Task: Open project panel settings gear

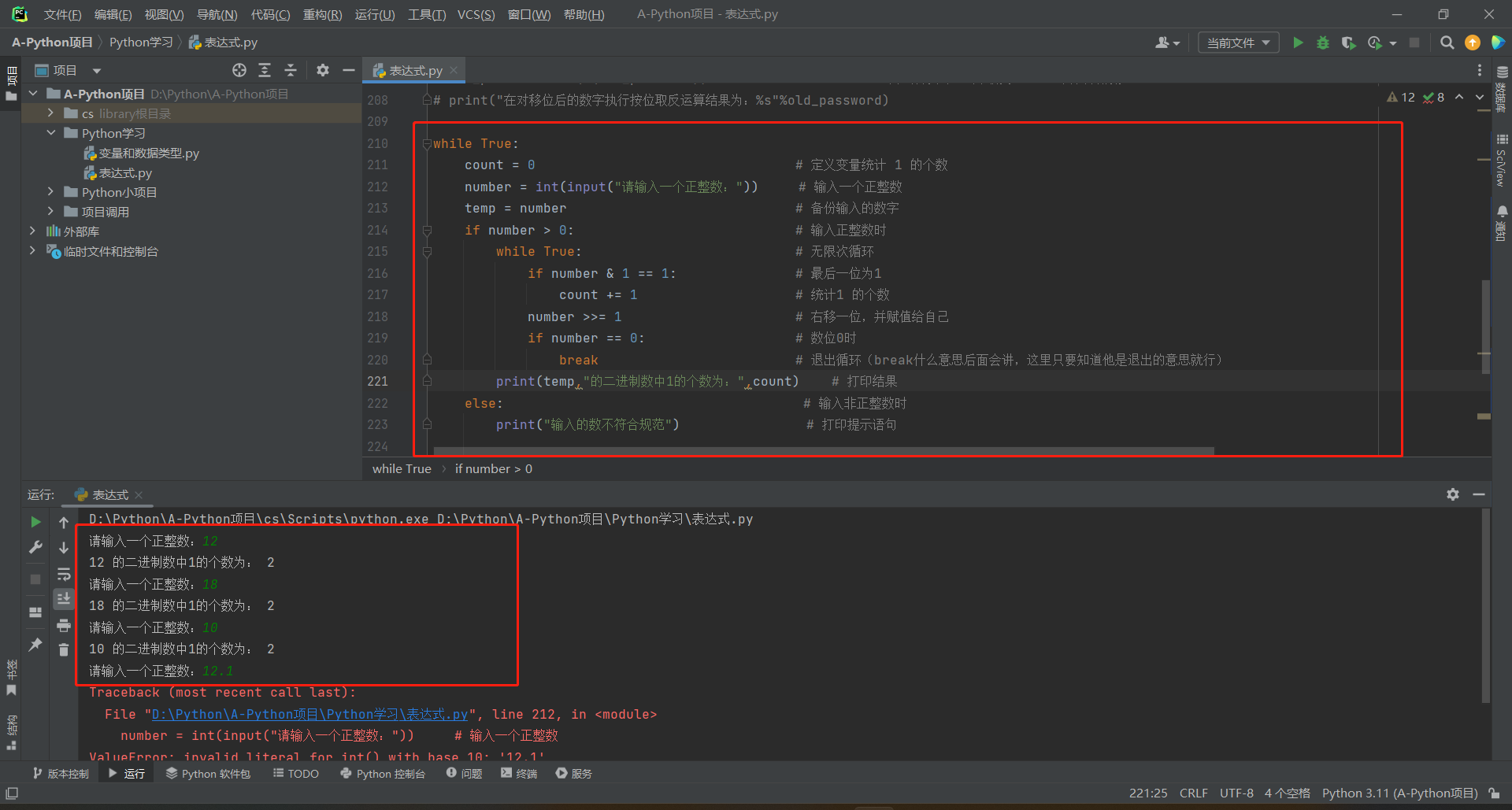Action: point(323,70)
